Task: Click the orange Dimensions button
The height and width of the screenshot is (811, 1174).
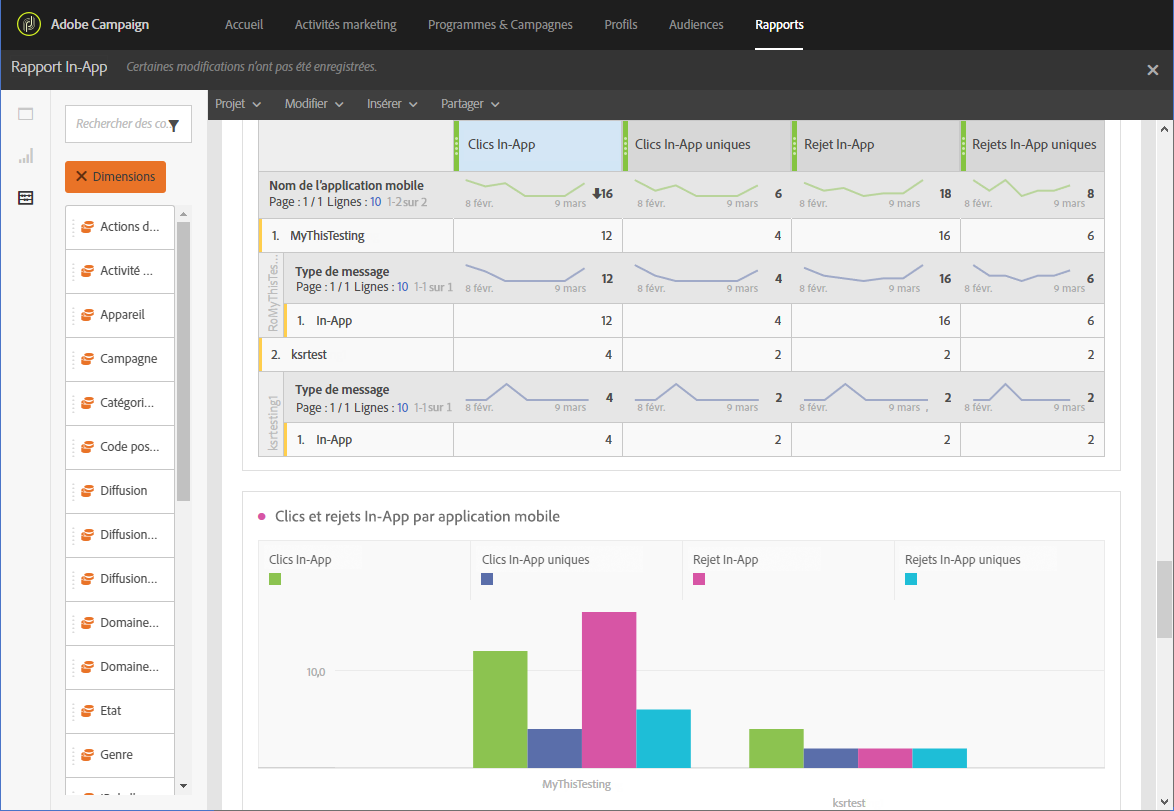Action: click(x=115, y=177)
